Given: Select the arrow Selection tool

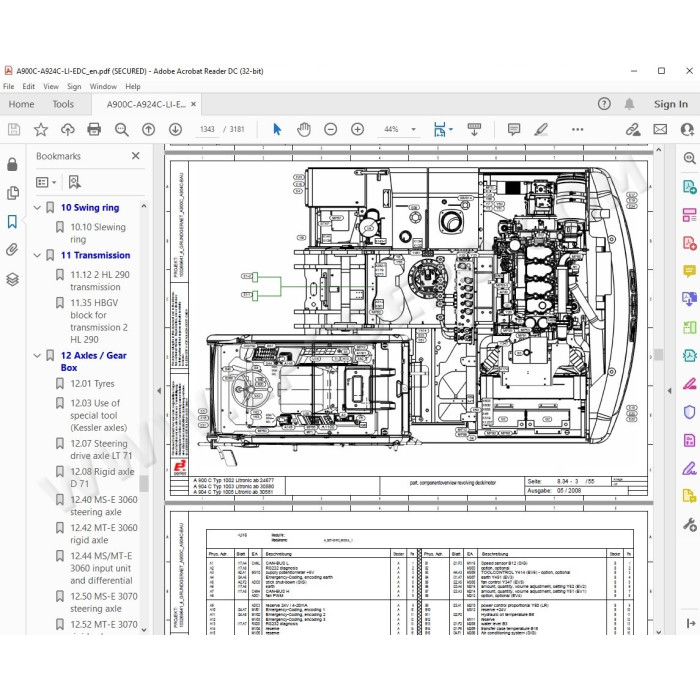Looking at the screenshot, I should pos(277,129).
